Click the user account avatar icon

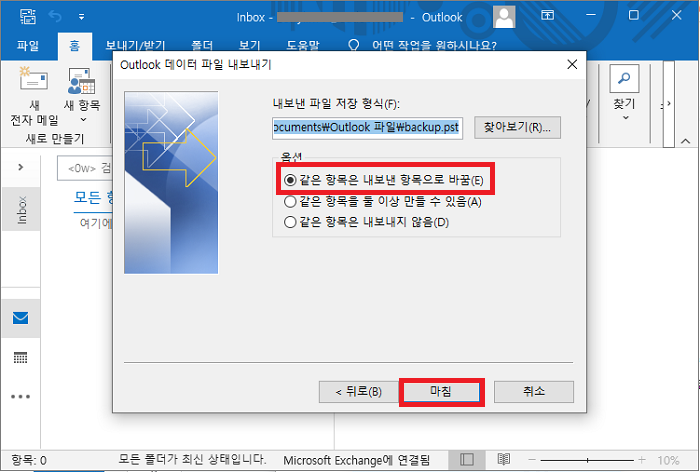(x=504, y=17)
